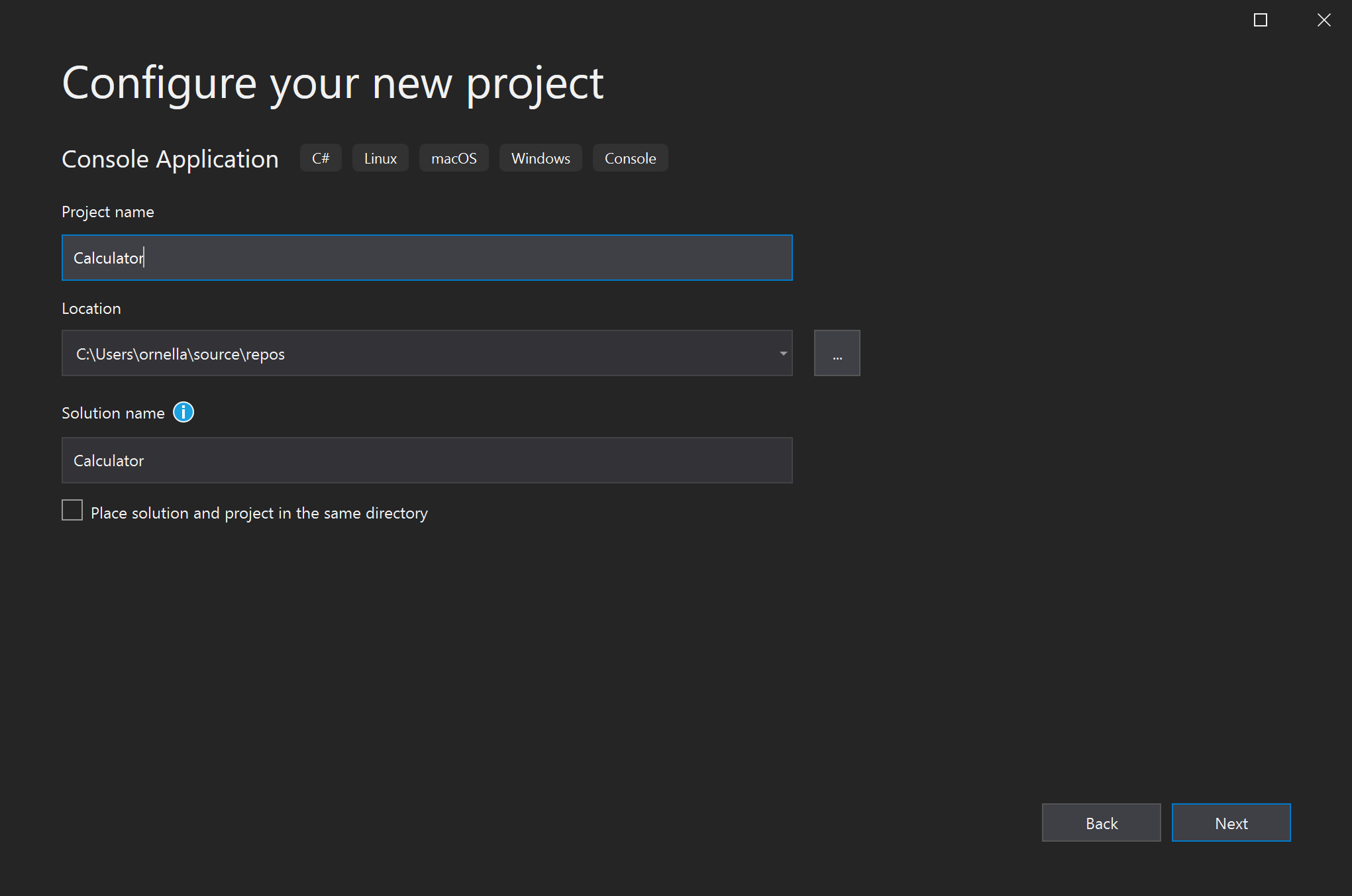Click Back to return to template selection
Image resolution: width=1352 pixels, height=896 pixels.
(1101, 822)
